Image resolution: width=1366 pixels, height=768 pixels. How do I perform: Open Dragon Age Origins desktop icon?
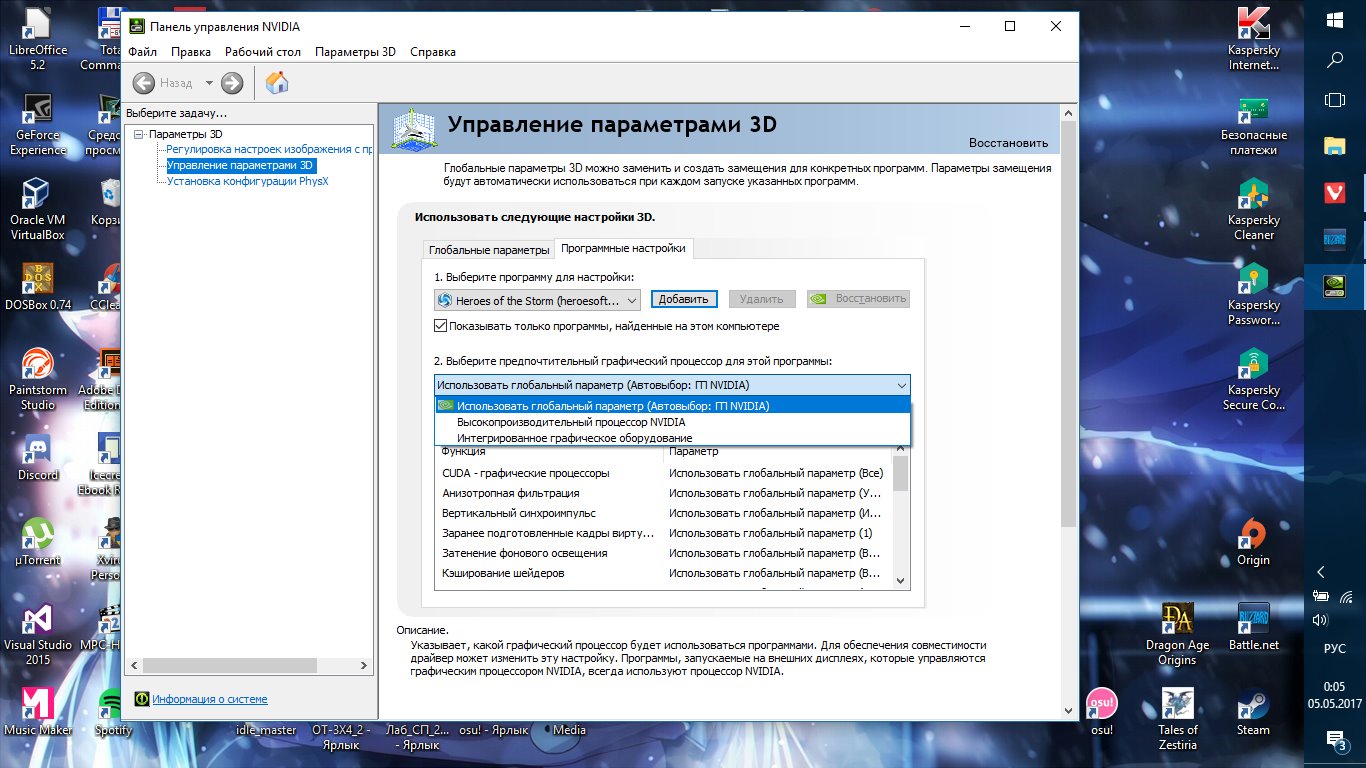click(1177, 635)
